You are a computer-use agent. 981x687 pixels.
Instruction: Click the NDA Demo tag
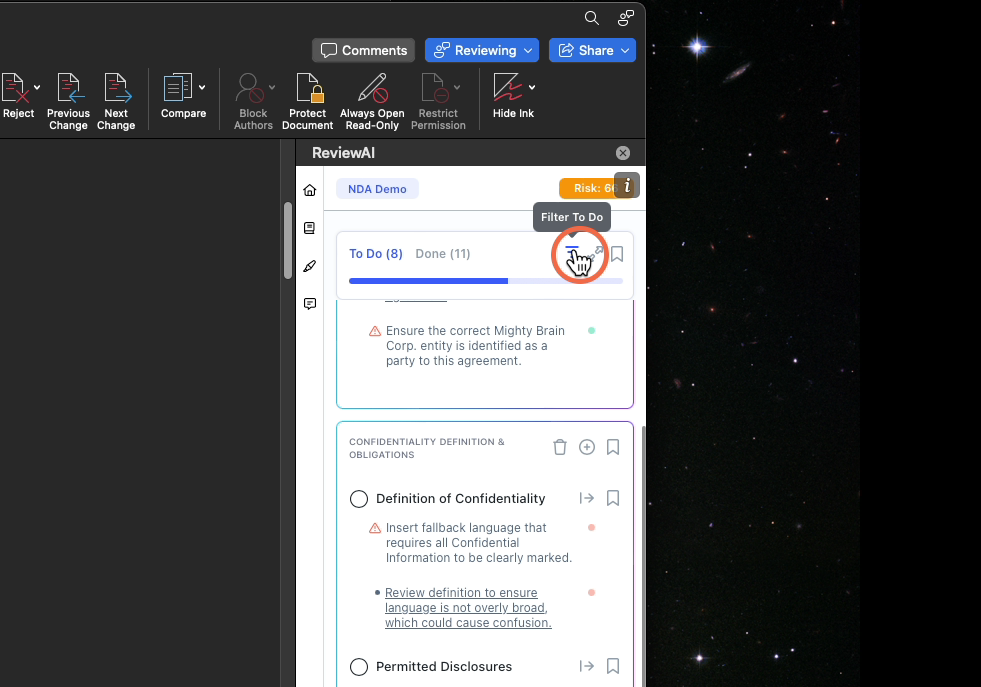tap(377, 189)
